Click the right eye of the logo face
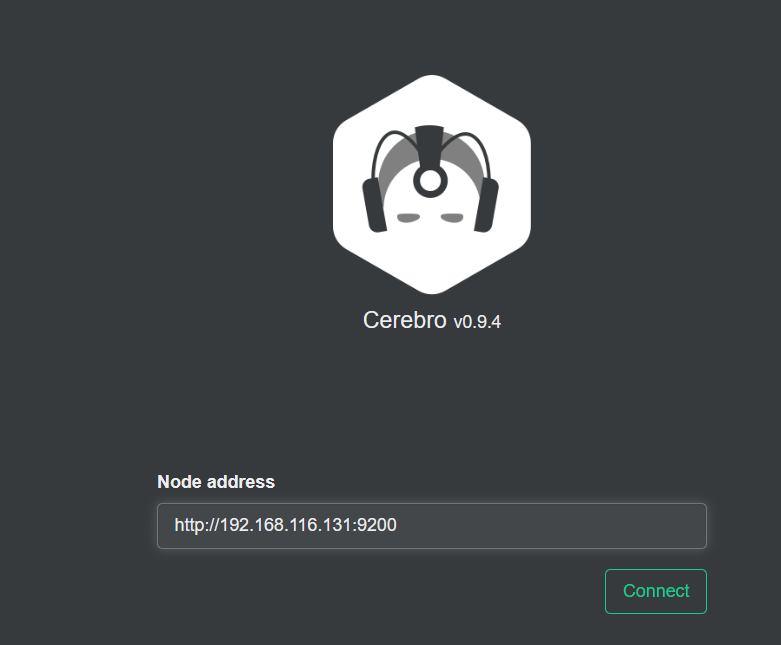 452,218
